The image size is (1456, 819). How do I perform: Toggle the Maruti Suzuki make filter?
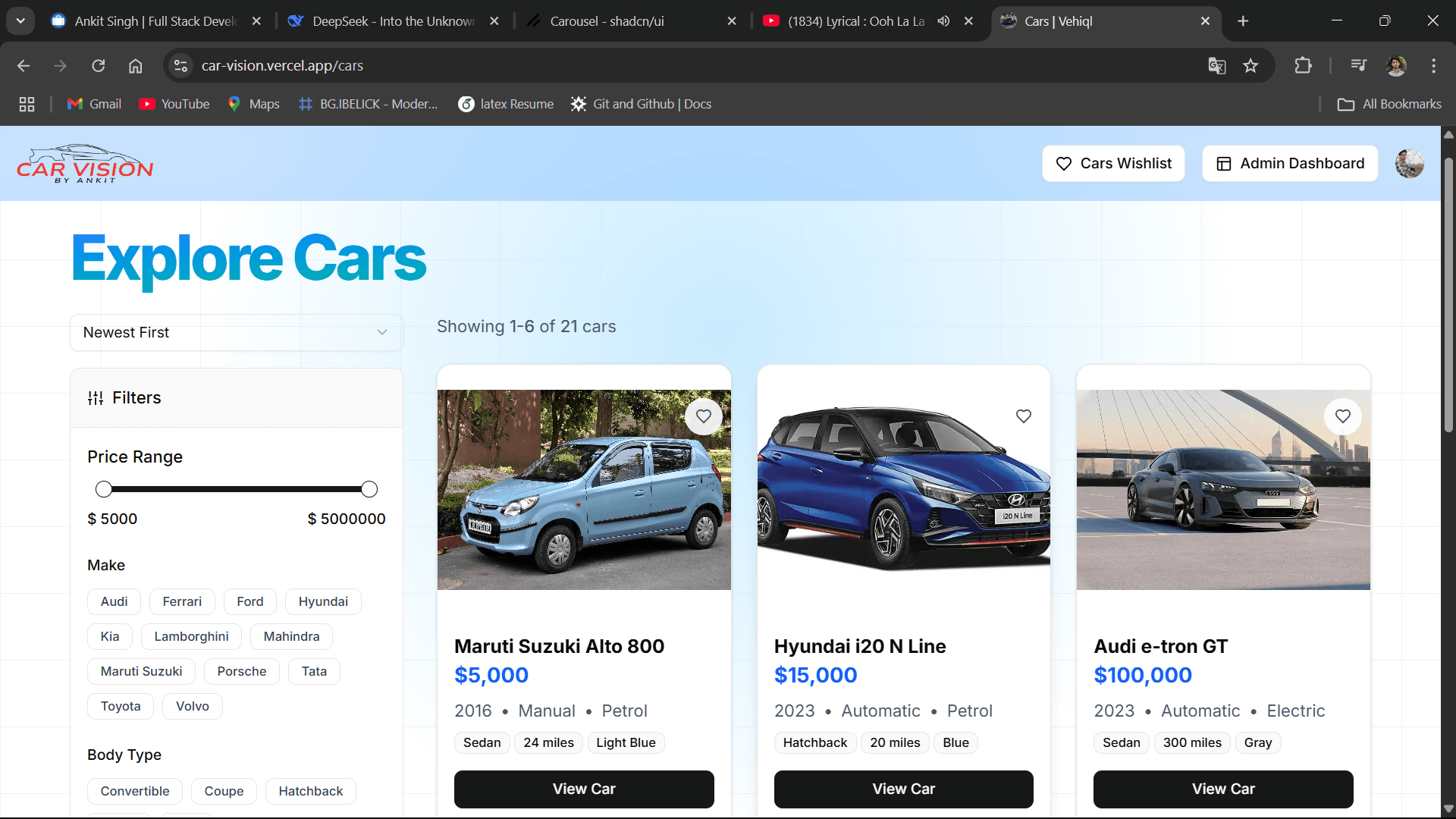[141, 672]
